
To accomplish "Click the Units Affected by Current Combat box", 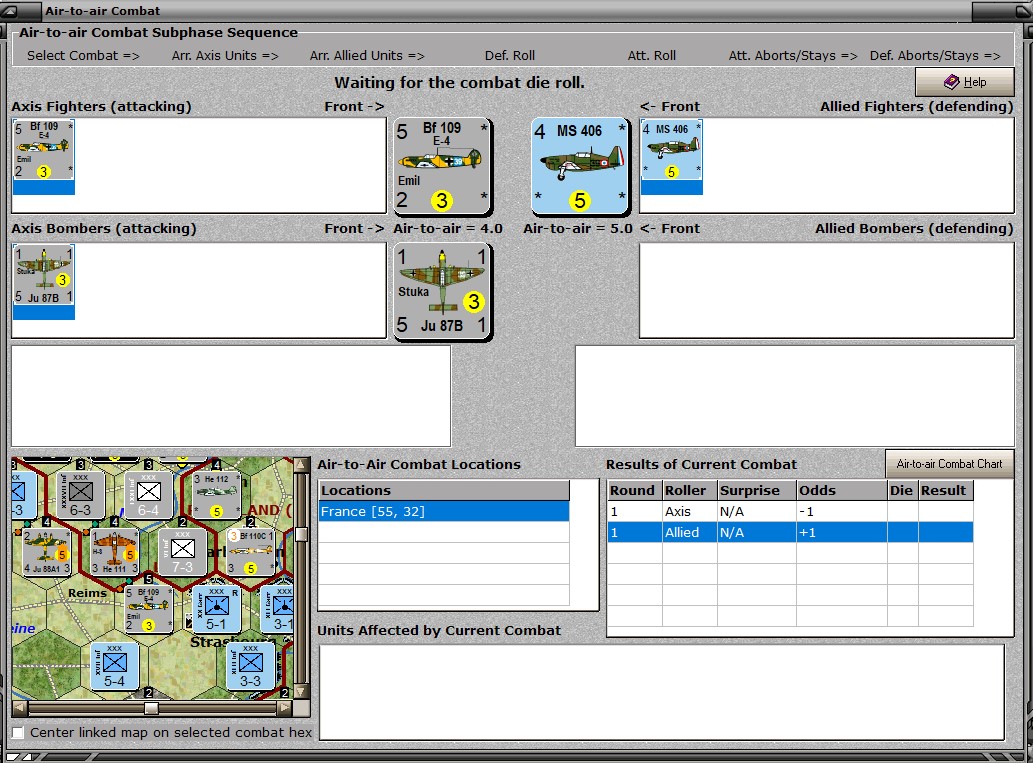I will [x=662, y=692].
